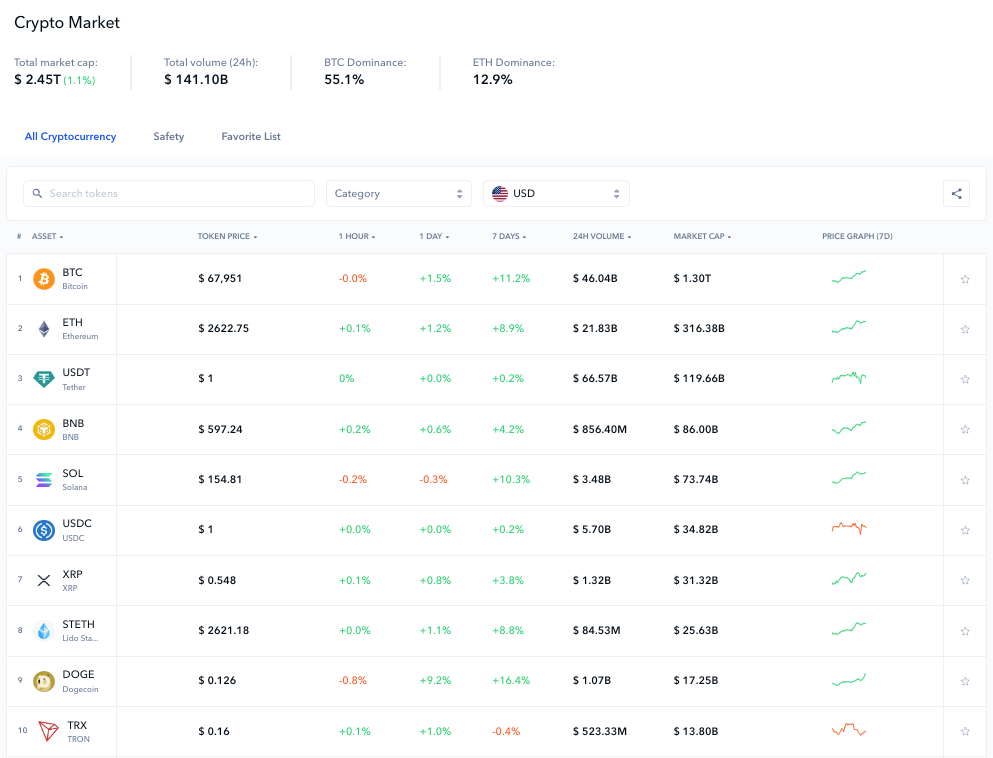This screenshot has width=993, height=758.
Task: Click the Solana logo
Action: 44,479
